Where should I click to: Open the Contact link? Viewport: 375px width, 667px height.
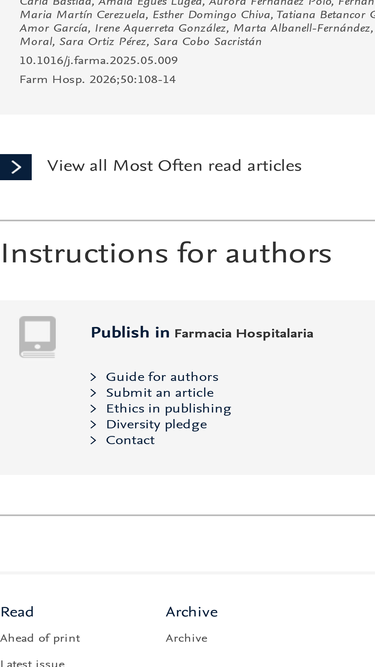pyautogui.click(x=130, y=440)
